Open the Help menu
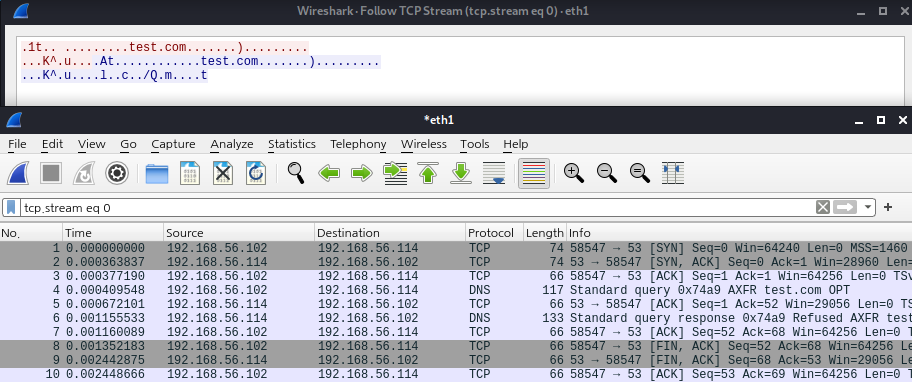912x385 pixels. click(515, 144)
